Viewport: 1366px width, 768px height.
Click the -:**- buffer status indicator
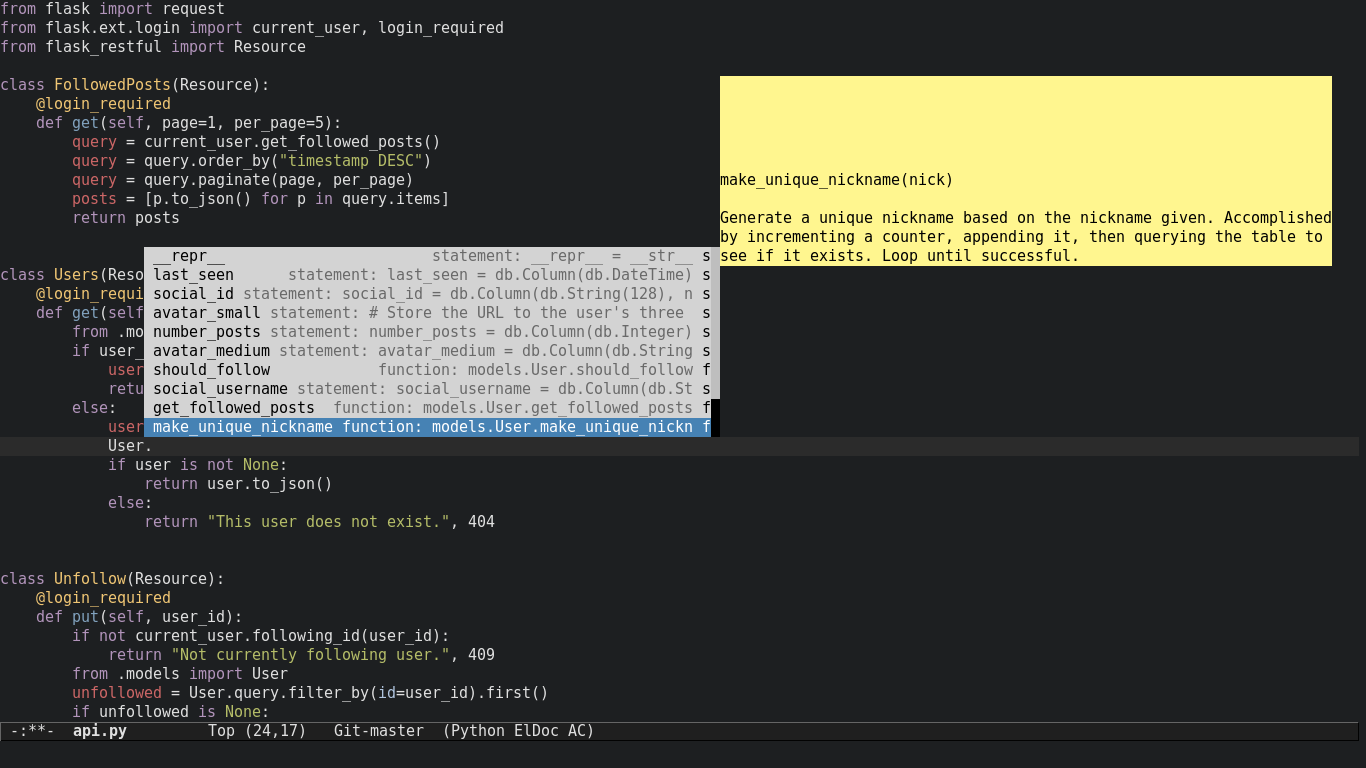32,731
